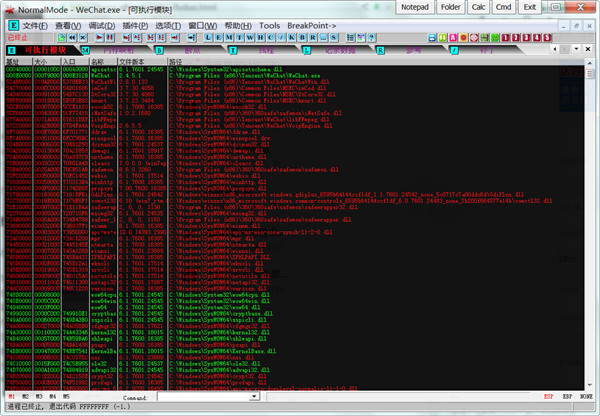Open the 选项(T) menu
This screenshot has height=416, width=600.
coord(168,26)
